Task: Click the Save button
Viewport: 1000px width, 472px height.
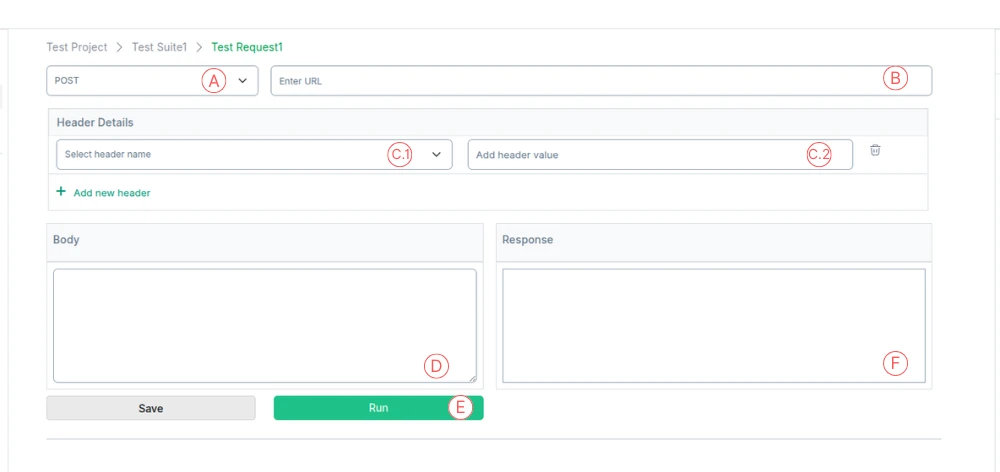Action: click(x=151, y=408)
